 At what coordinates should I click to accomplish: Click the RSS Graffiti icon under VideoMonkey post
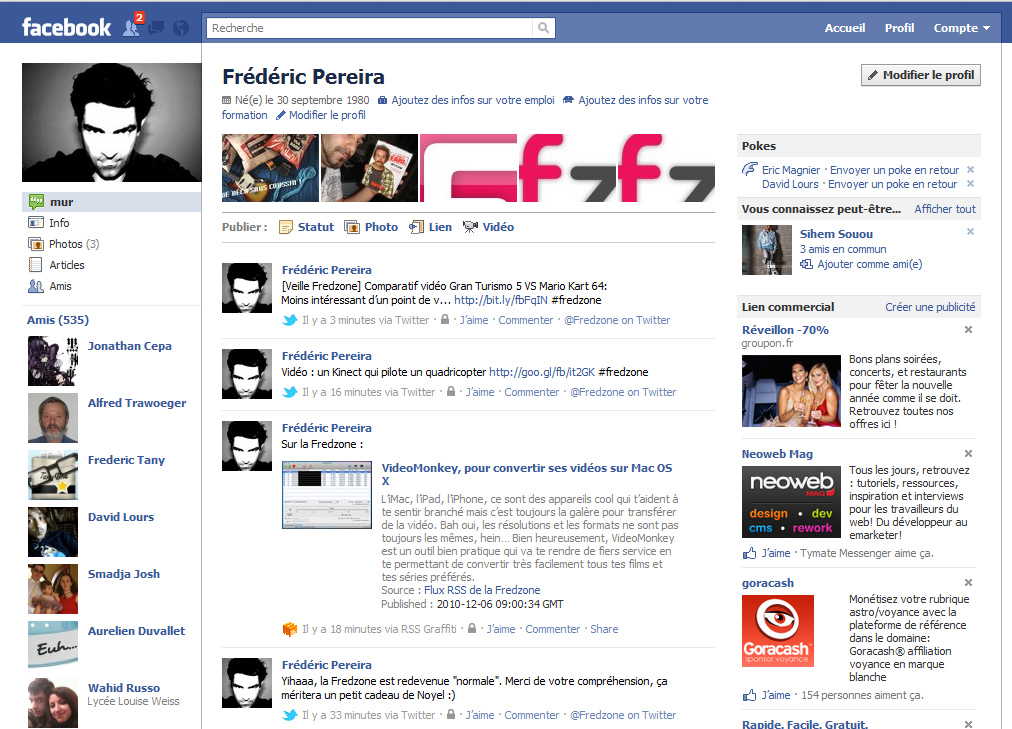coord(290,628)
